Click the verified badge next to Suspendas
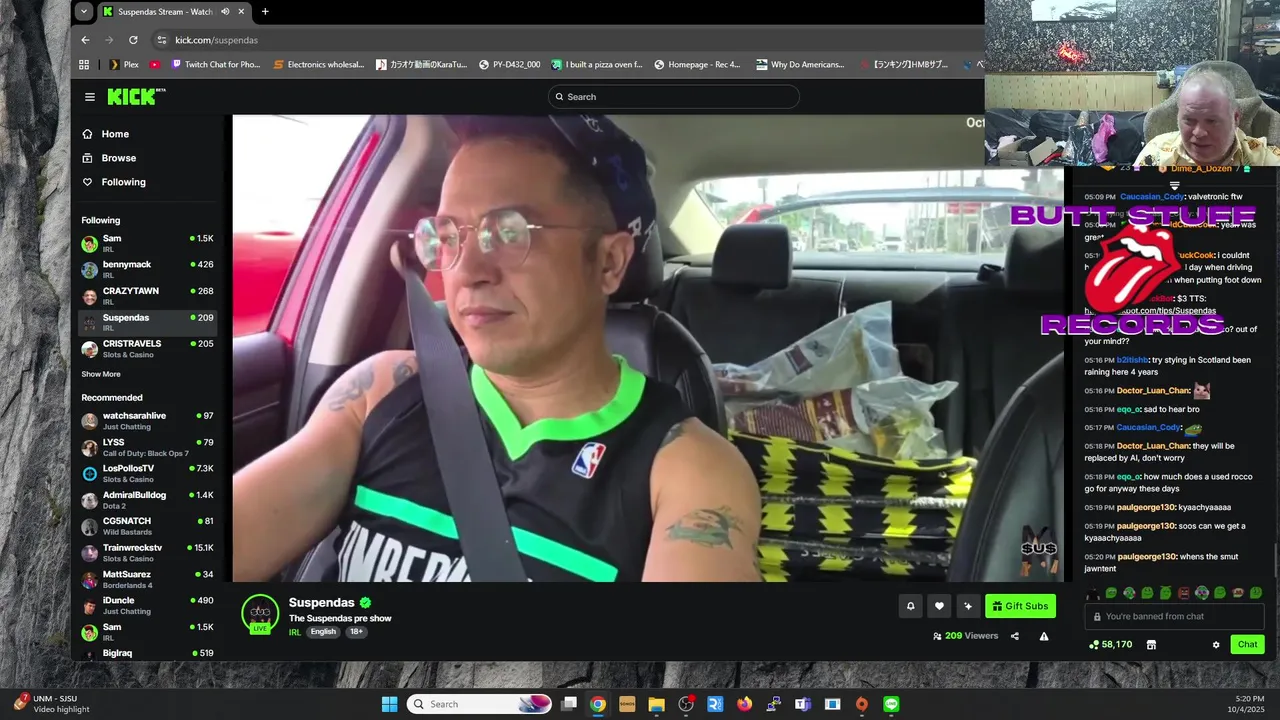Viewport: 1280px width, 720px height. coord(366,603)
